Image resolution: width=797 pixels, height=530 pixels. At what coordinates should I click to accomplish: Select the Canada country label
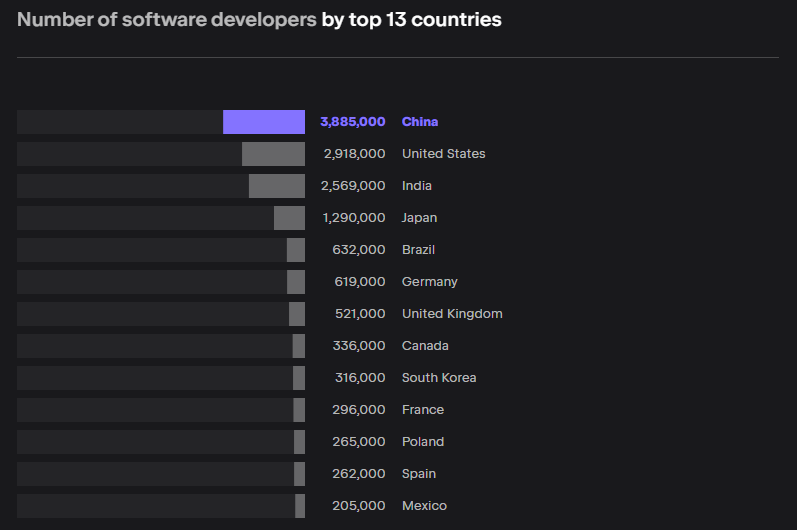coord(425,346)
